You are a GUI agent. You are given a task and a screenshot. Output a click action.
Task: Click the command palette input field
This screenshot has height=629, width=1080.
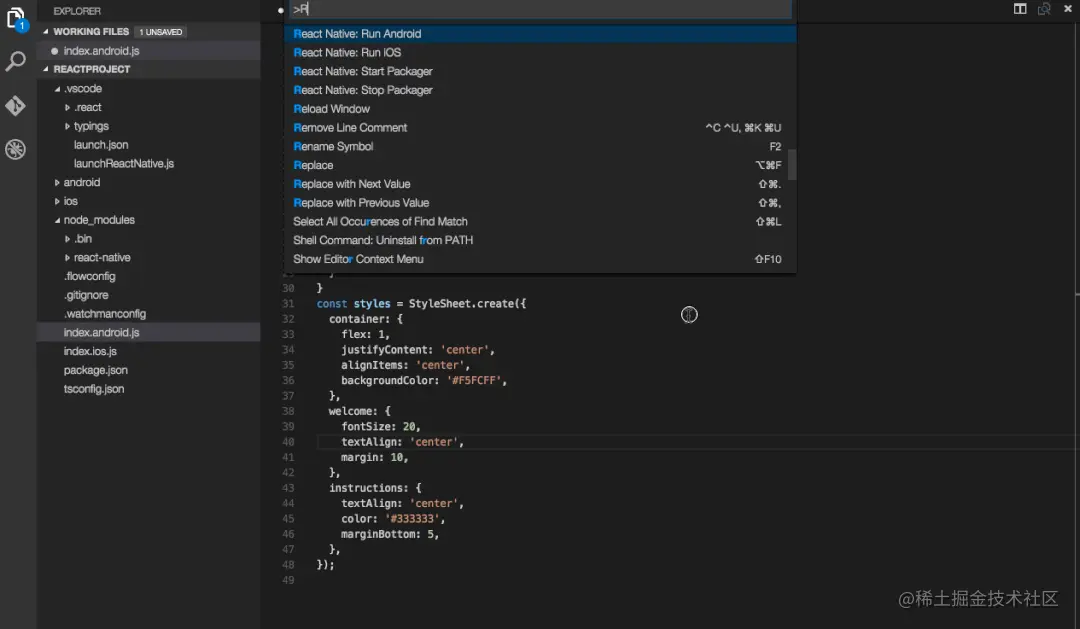click(540, 9)
